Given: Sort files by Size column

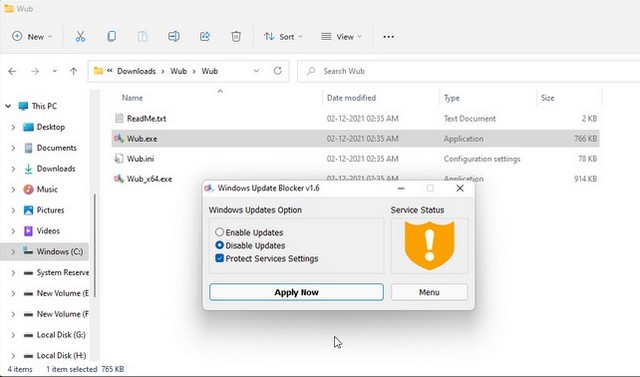Looking at the screenshot, I should click(547, 98).
